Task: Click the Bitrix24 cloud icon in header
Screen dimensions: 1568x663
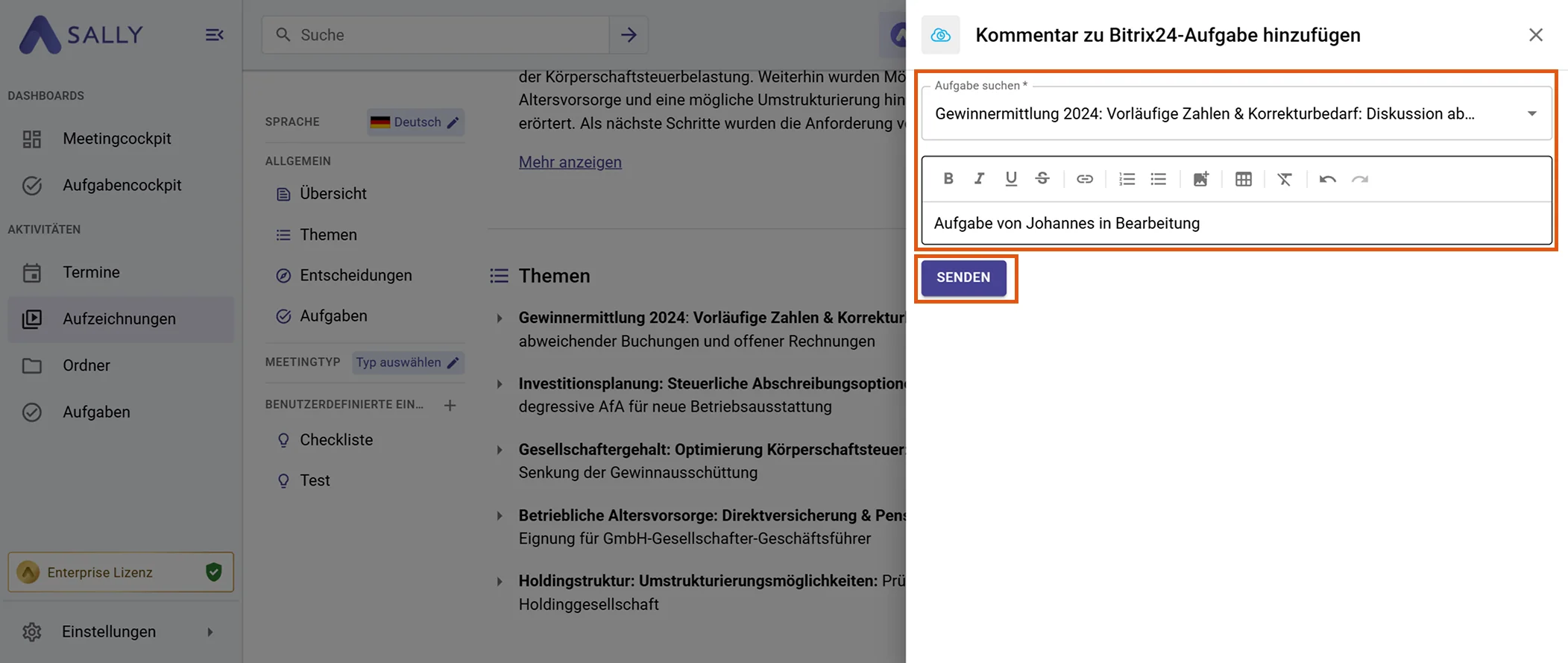Action: [x=940, y=35]
